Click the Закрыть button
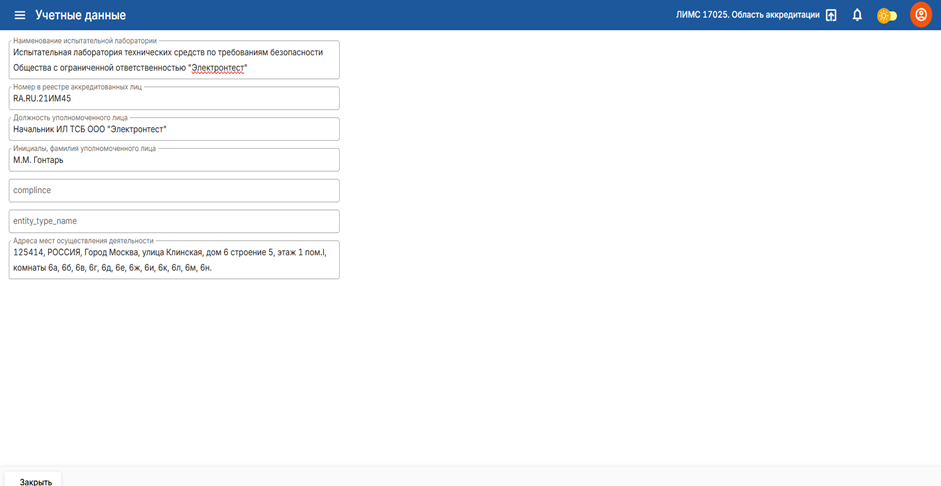Viewport: 941px width, 486px height. [35, 481]
